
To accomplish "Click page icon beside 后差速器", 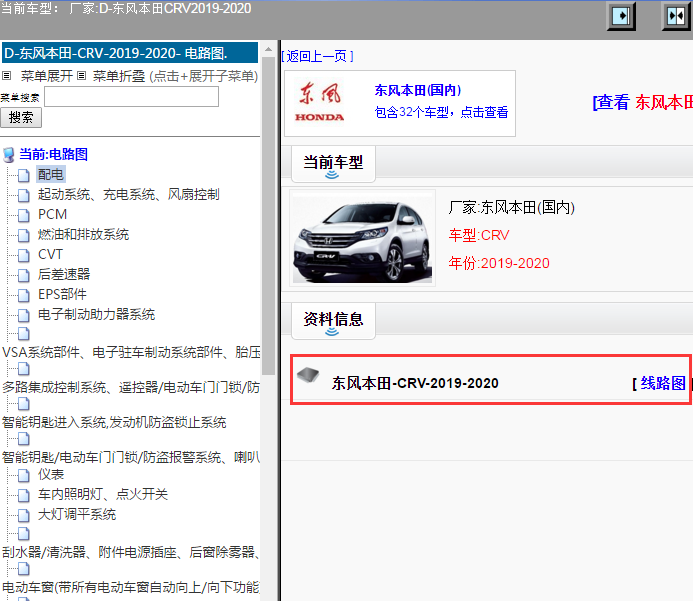I will (x=24, y=275).
